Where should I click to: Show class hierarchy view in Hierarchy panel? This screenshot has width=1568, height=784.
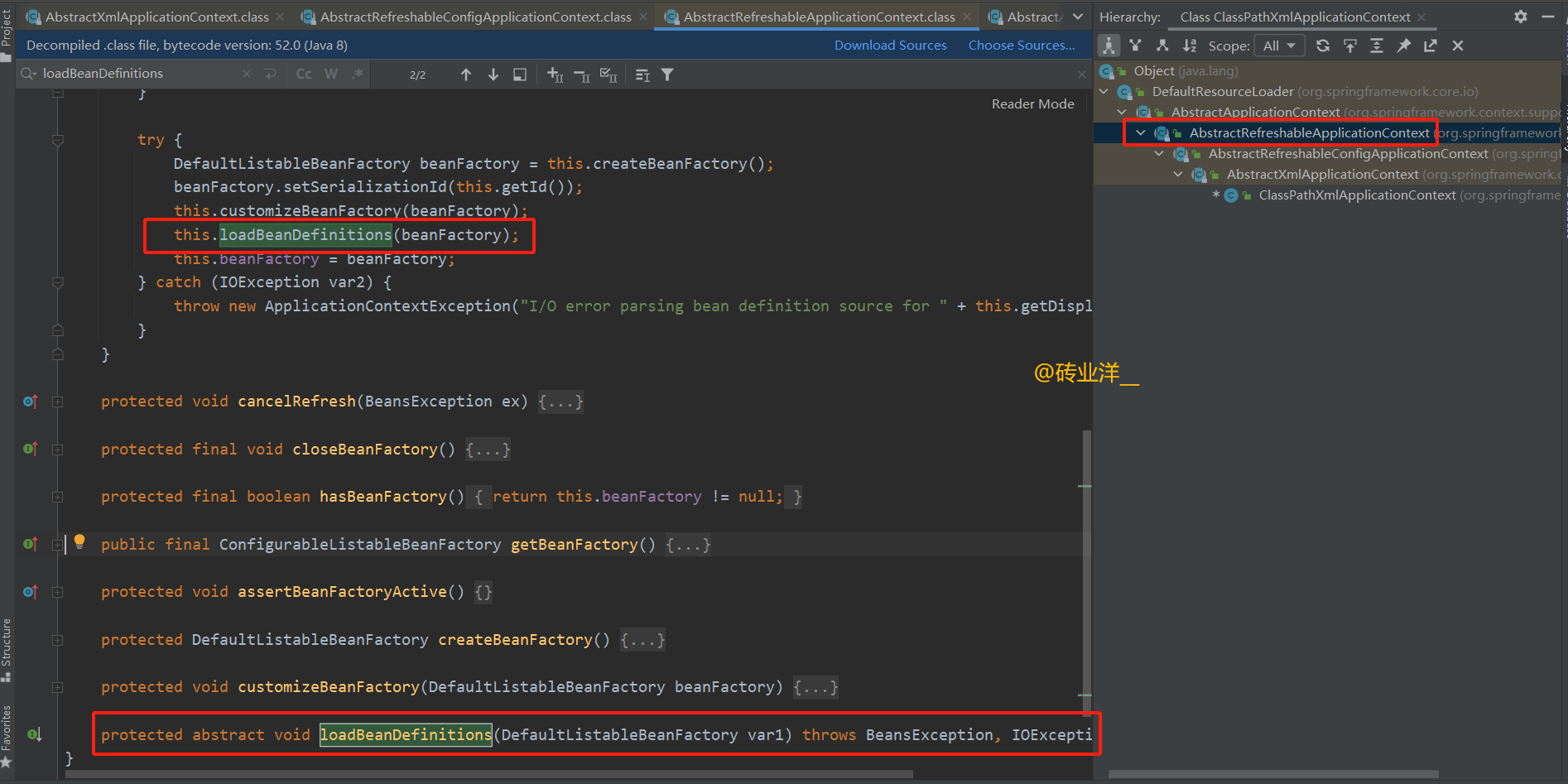[1109, 46]
